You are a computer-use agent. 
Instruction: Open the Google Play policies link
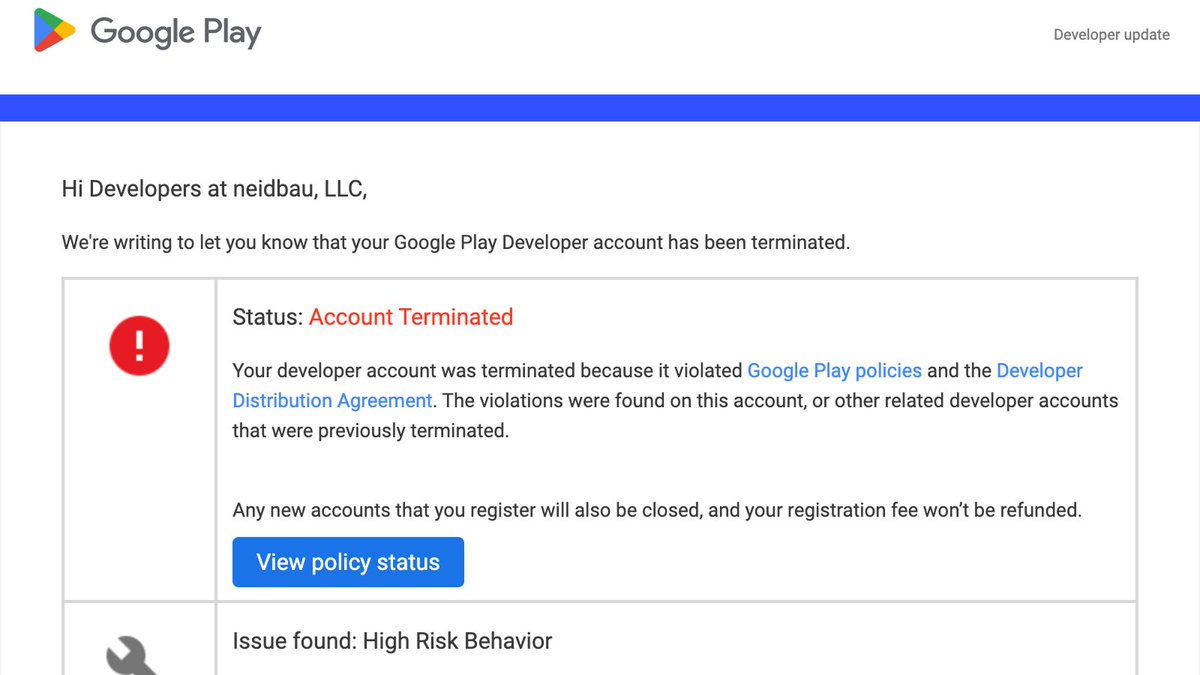click(835, 371)
